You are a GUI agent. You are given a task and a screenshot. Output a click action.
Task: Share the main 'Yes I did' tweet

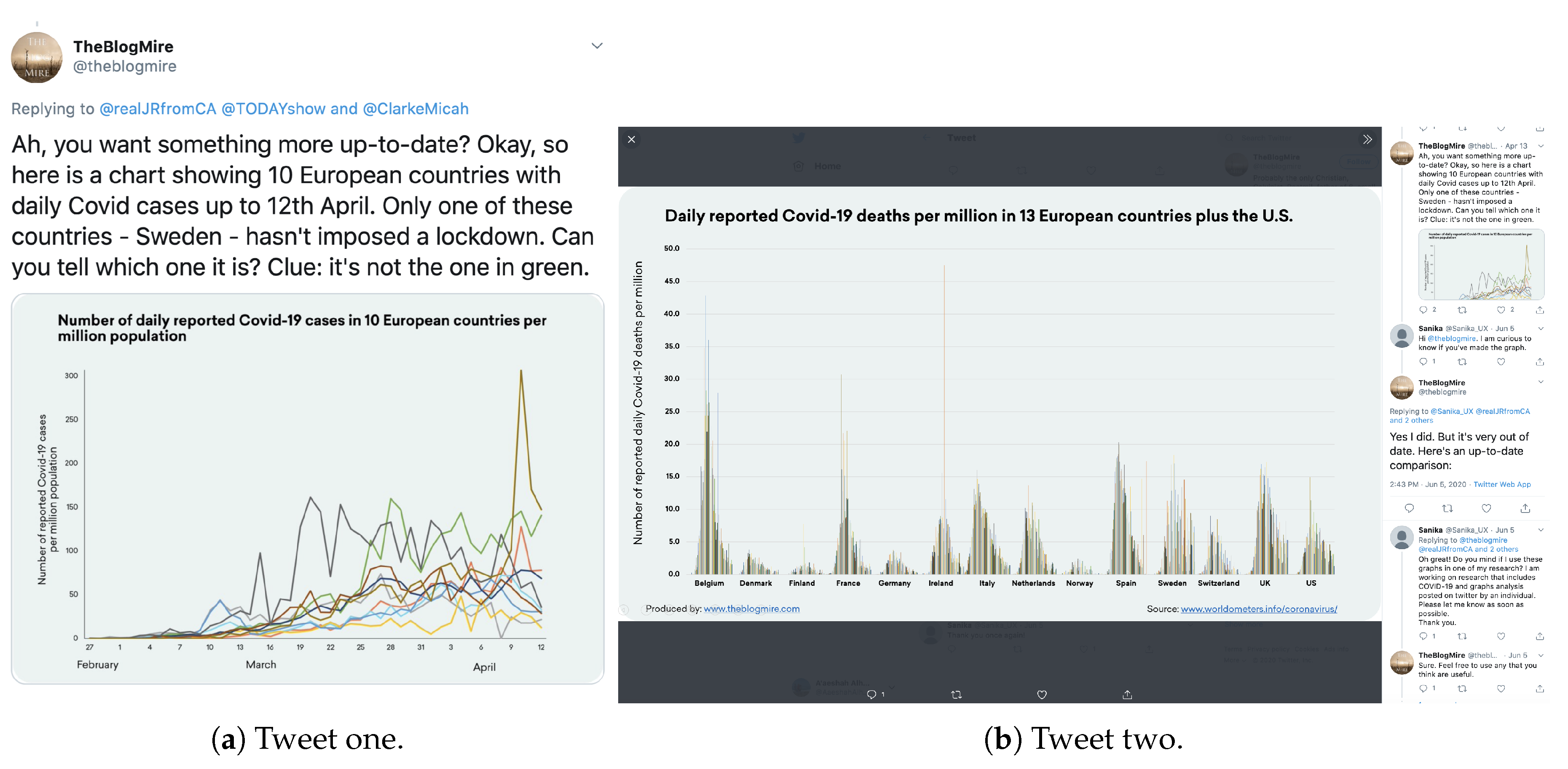[1525, 508]
